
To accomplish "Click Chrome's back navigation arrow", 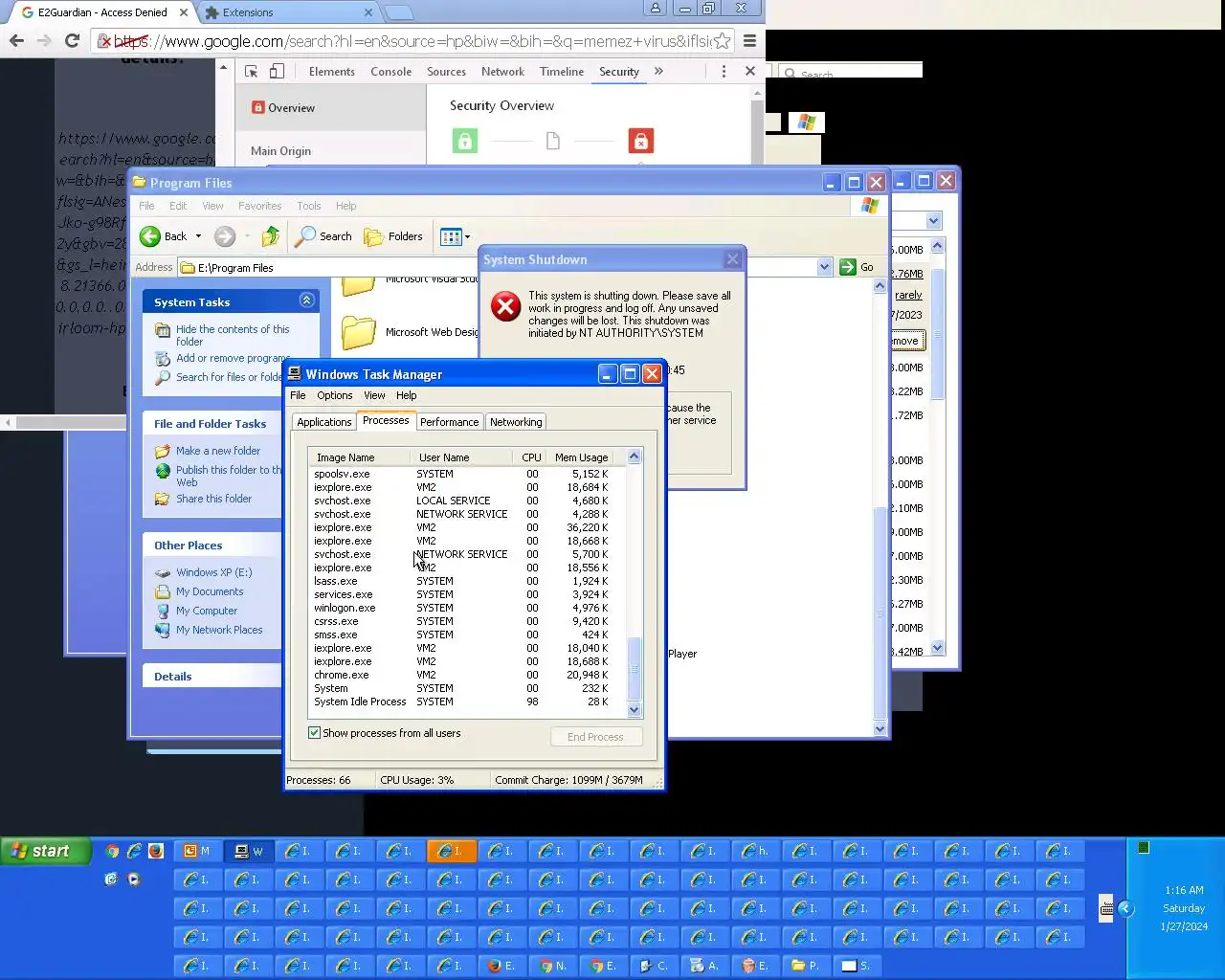I will [16, 40].
